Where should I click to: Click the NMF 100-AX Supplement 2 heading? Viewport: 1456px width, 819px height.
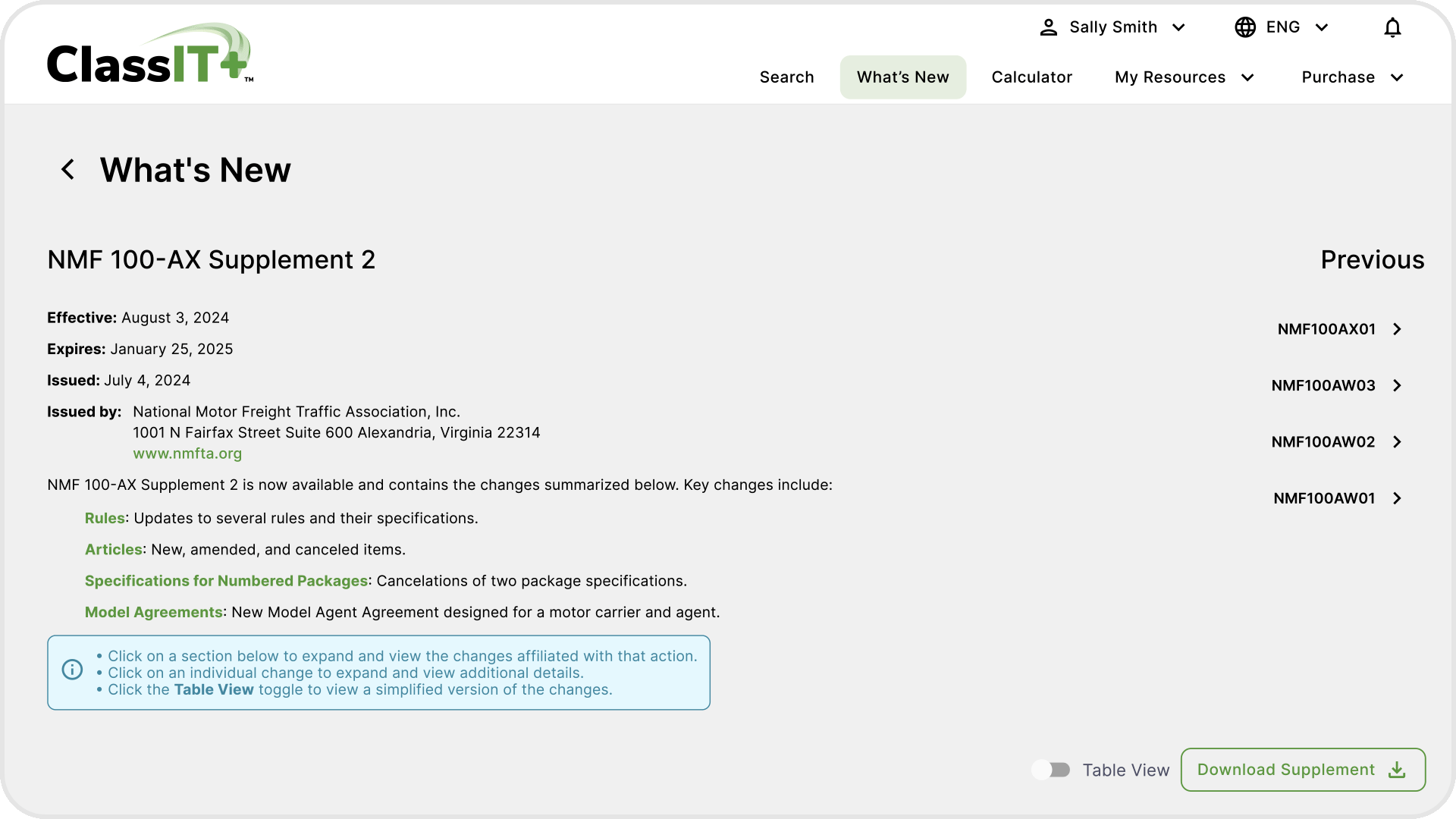click(212, 260)
